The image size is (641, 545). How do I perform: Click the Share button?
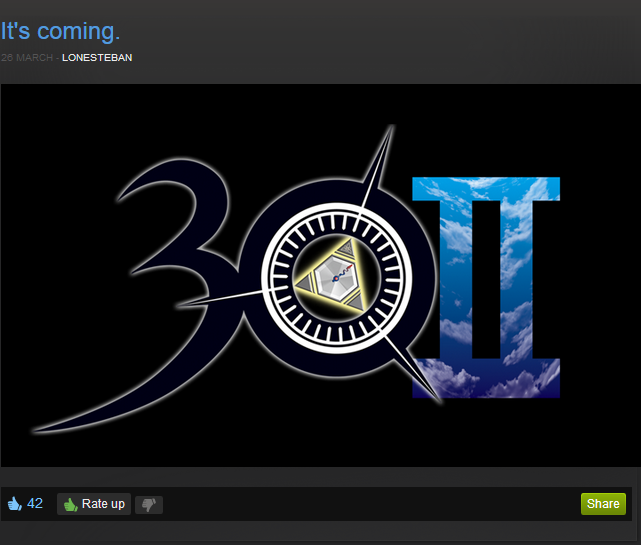603,504
